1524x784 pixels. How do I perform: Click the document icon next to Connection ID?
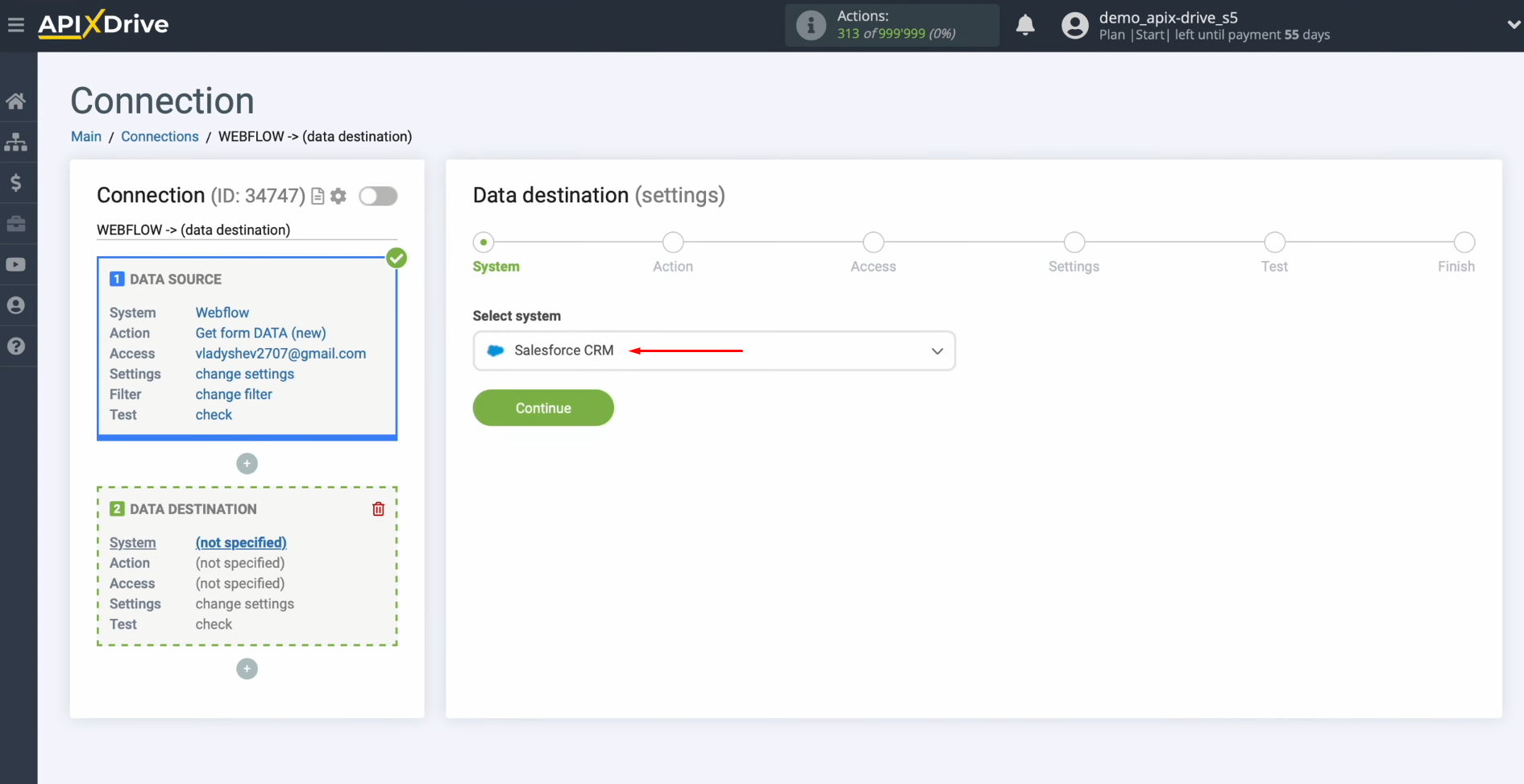pos(318,196)
